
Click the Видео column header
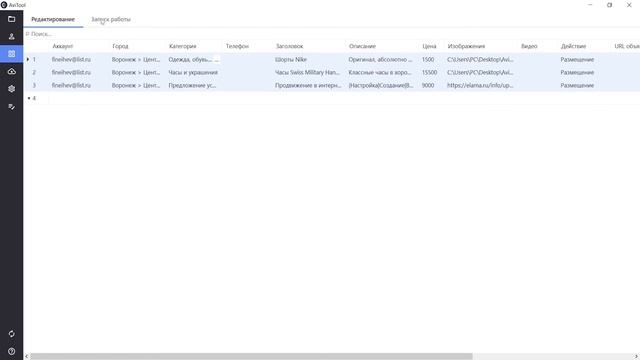point(529,46)
